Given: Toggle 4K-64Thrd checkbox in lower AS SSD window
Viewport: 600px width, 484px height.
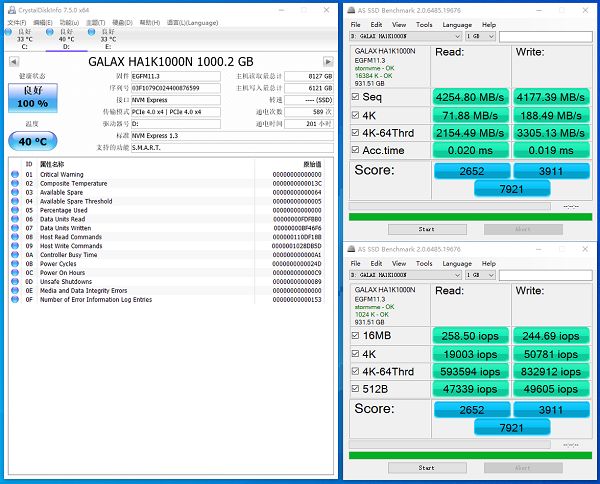Looking at the screenshot, I should (355, 372).
